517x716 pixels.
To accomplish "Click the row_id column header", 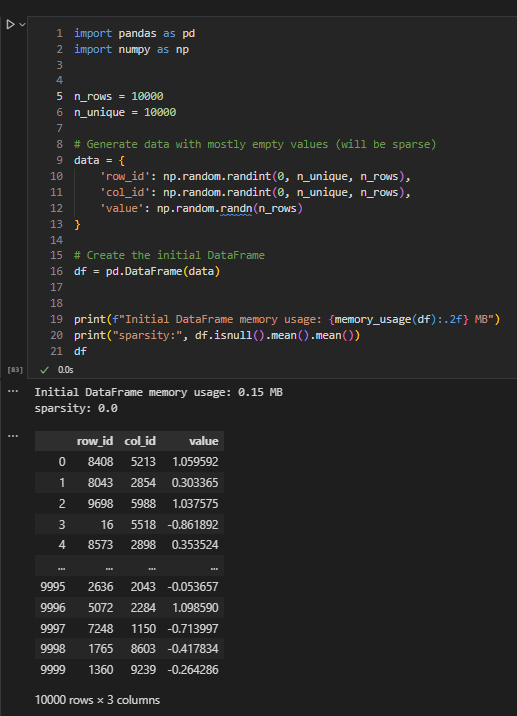I will (95, 441).
